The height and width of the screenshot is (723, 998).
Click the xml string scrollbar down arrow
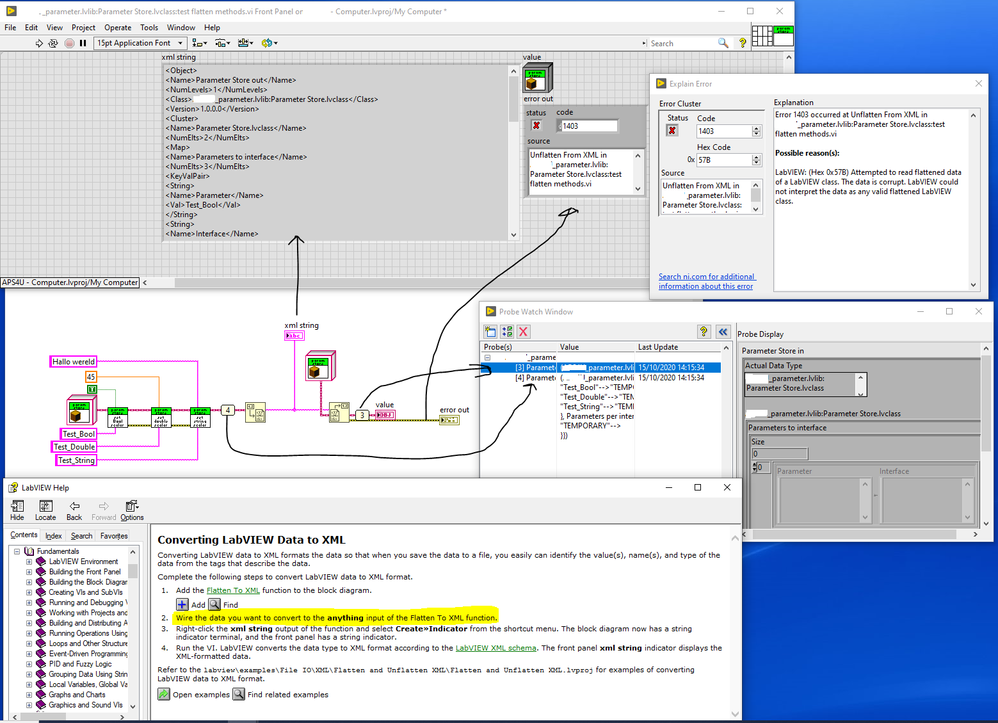click(x=514, y=235)
